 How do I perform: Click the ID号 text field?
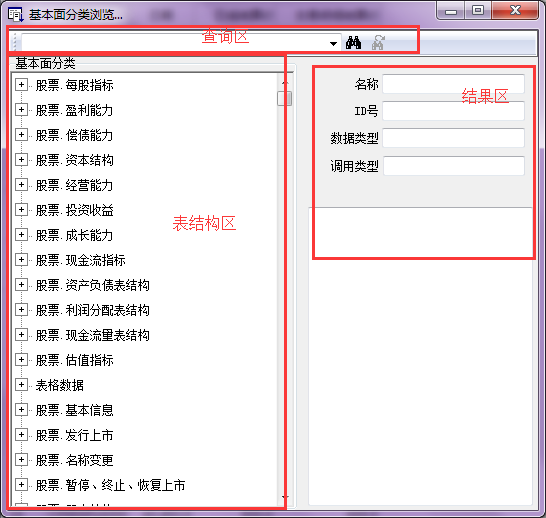(453, 111)
